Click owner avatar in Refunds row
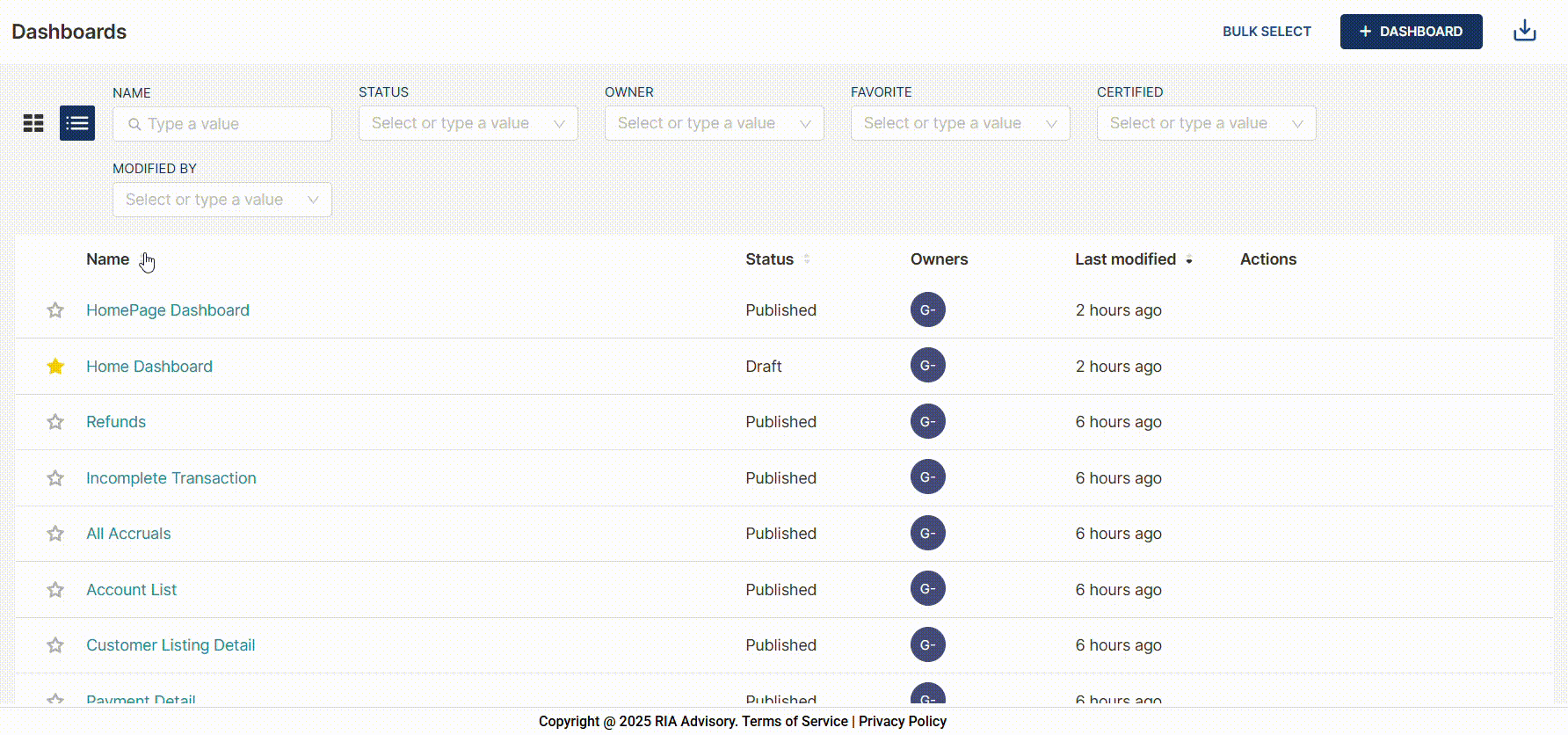 [x=927, y=422]
